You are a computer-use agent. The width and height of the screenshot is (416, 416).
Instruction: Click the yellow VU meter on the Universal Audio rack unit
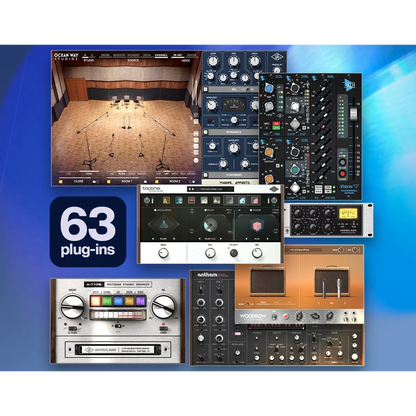tap(348, 214)
